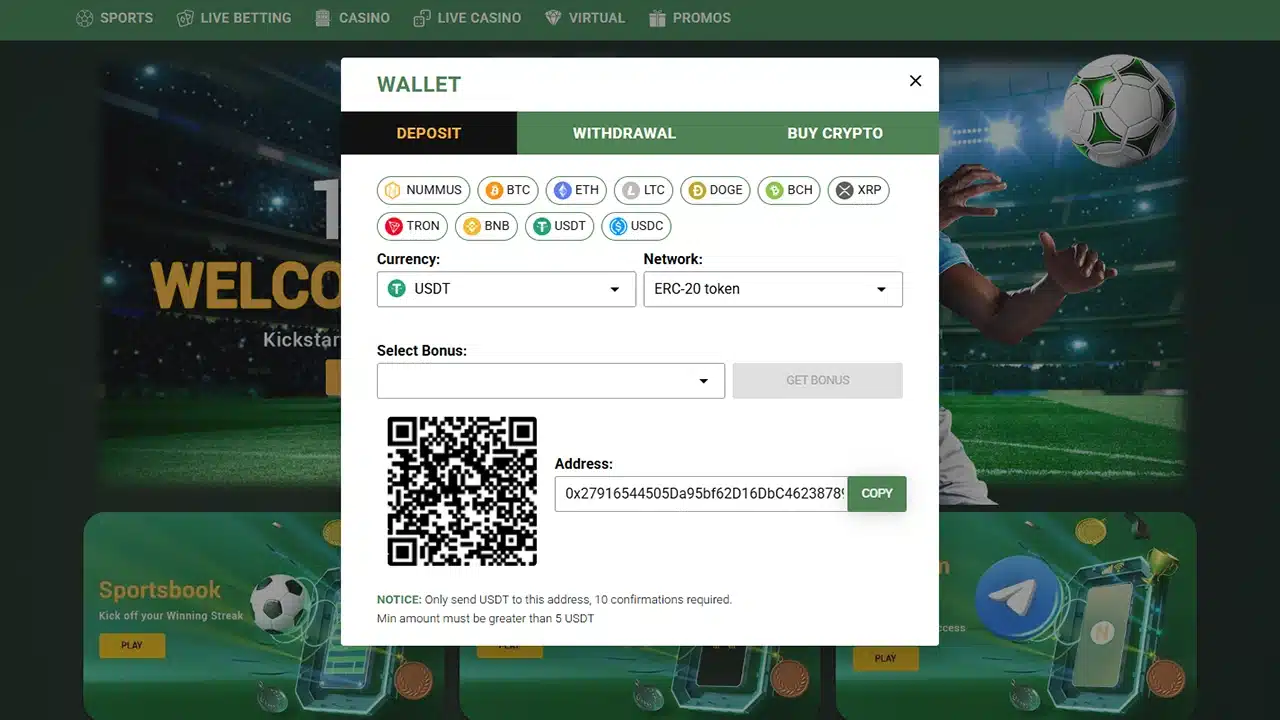Pick the ETH coin chip
The image size is (1280, 720).
pos(577,190)
